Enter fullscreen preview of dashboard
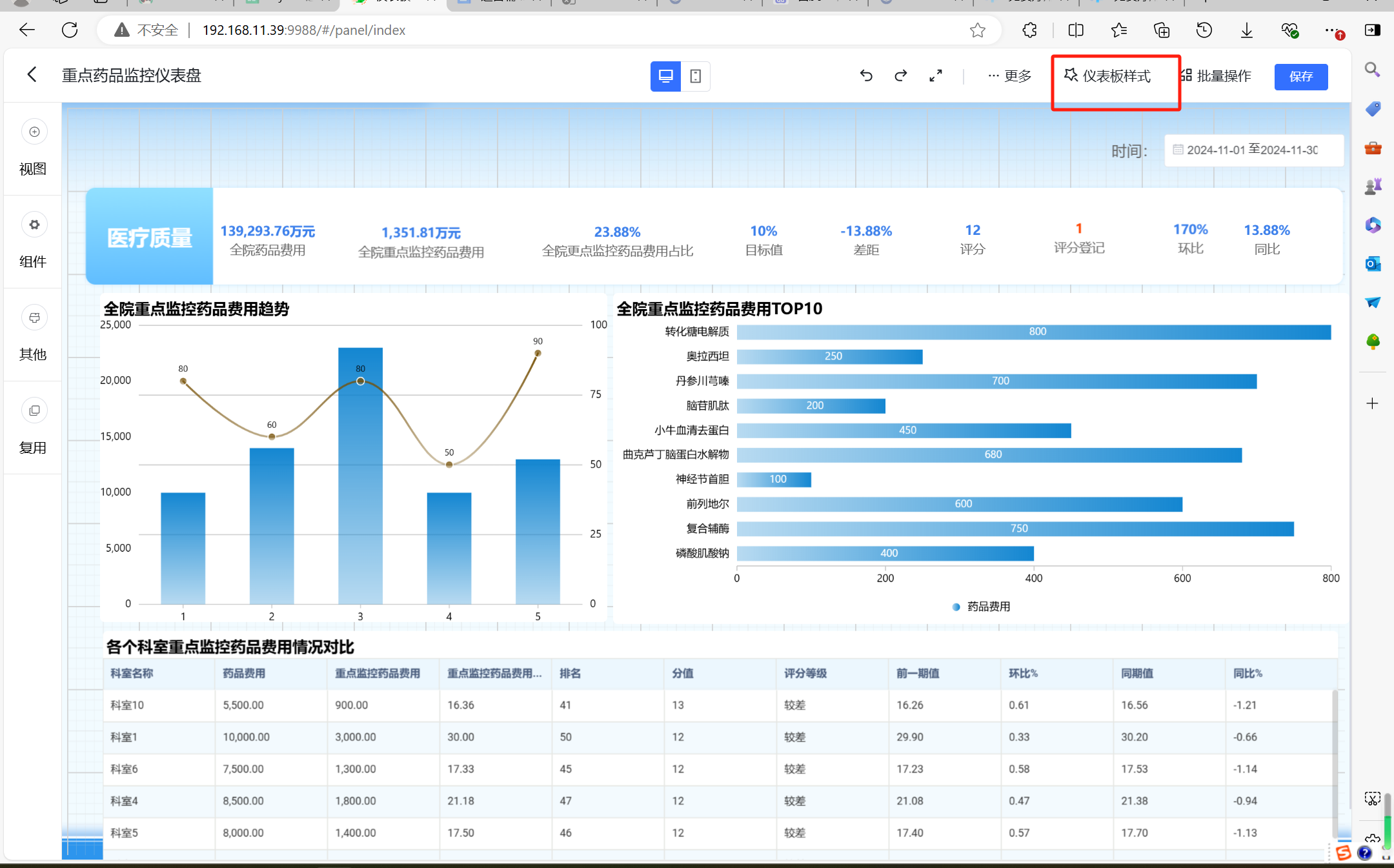This screenshot has width=1394, height=868. pyautogui.click(x=936, y=76)
